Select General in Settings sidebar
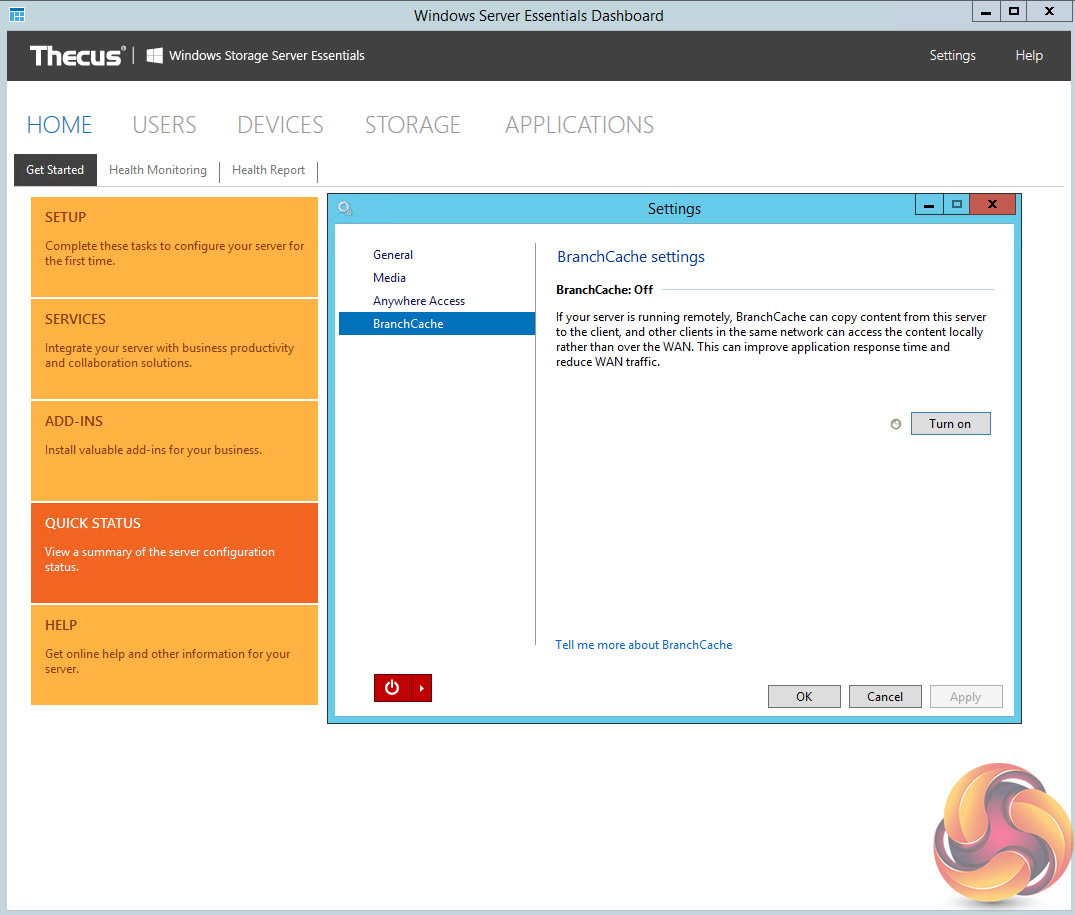 (437, 255)
